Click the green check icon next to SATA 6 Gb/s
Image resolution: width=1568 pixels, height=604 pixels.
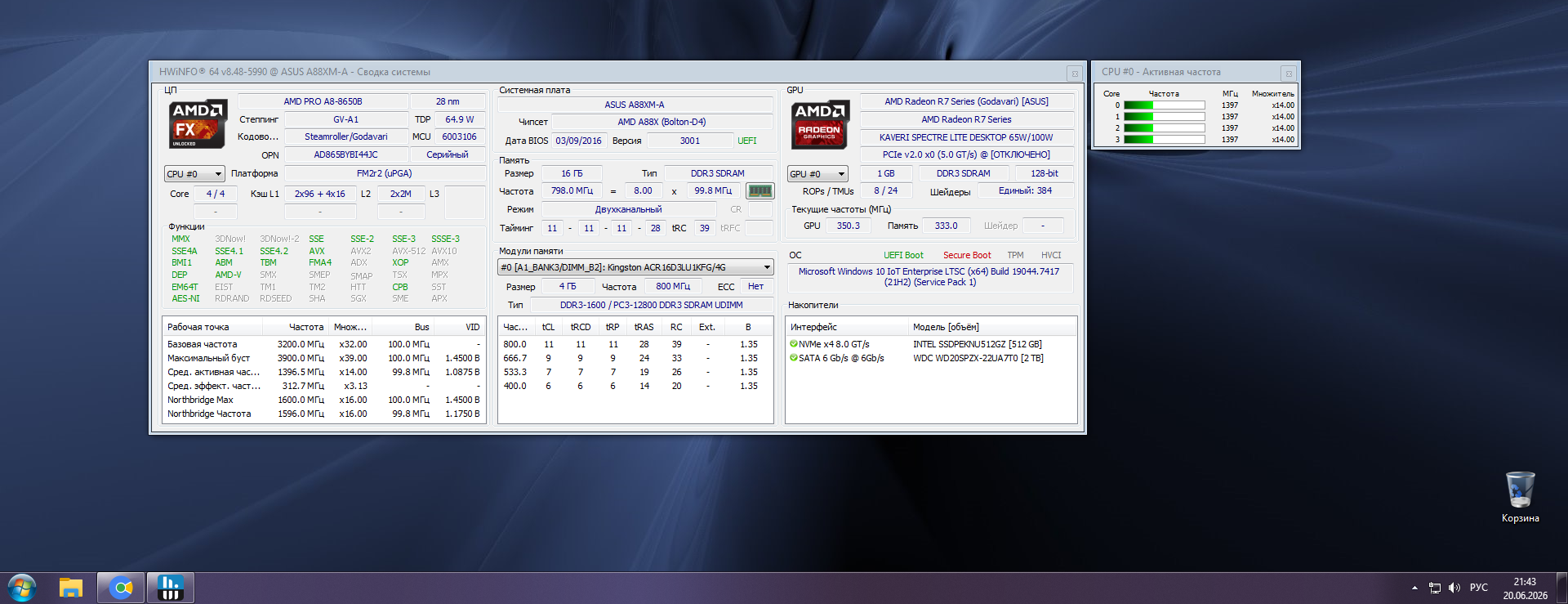[x=794, y=358]
